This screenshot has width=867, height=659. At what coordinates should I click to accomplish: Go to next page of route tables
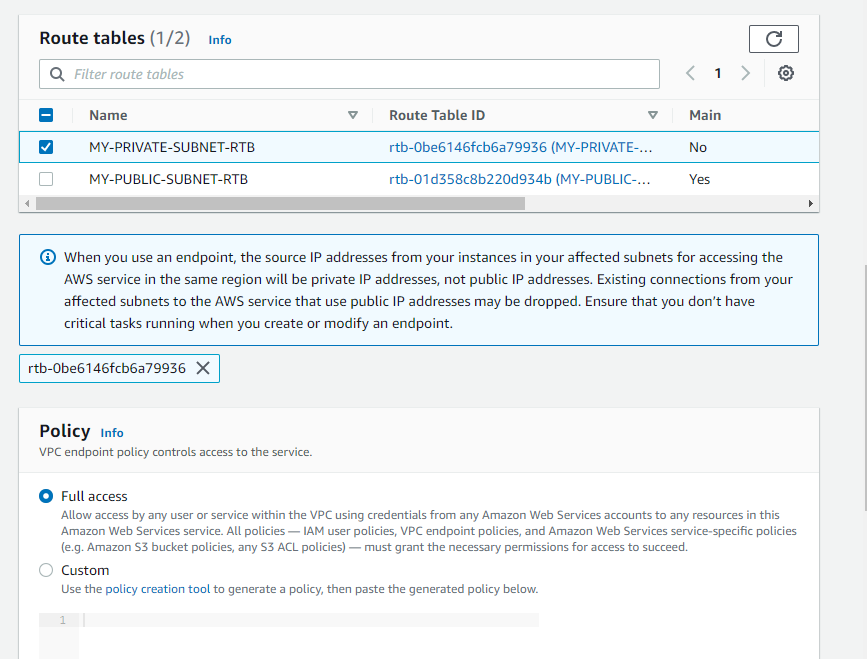point(745,73)
